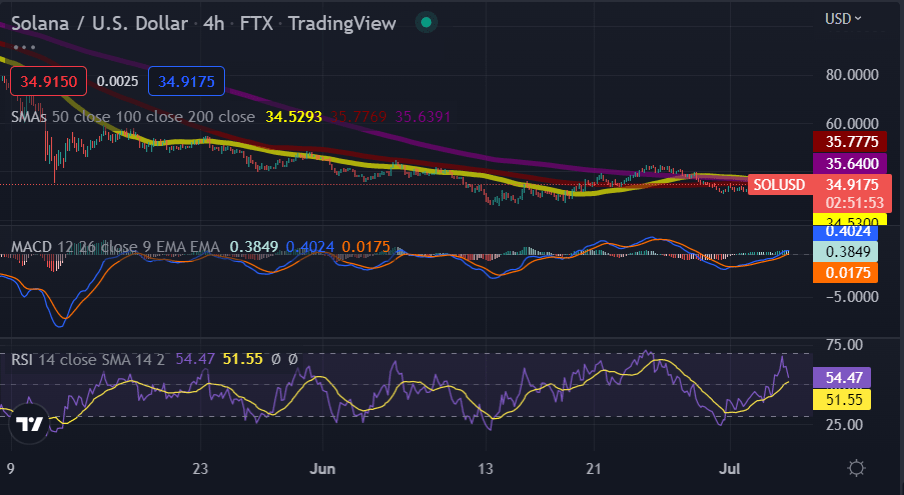This screenshot has width=904, height=495.
Task: Select the SMAs indicator legend
Action: coord(133,116)
